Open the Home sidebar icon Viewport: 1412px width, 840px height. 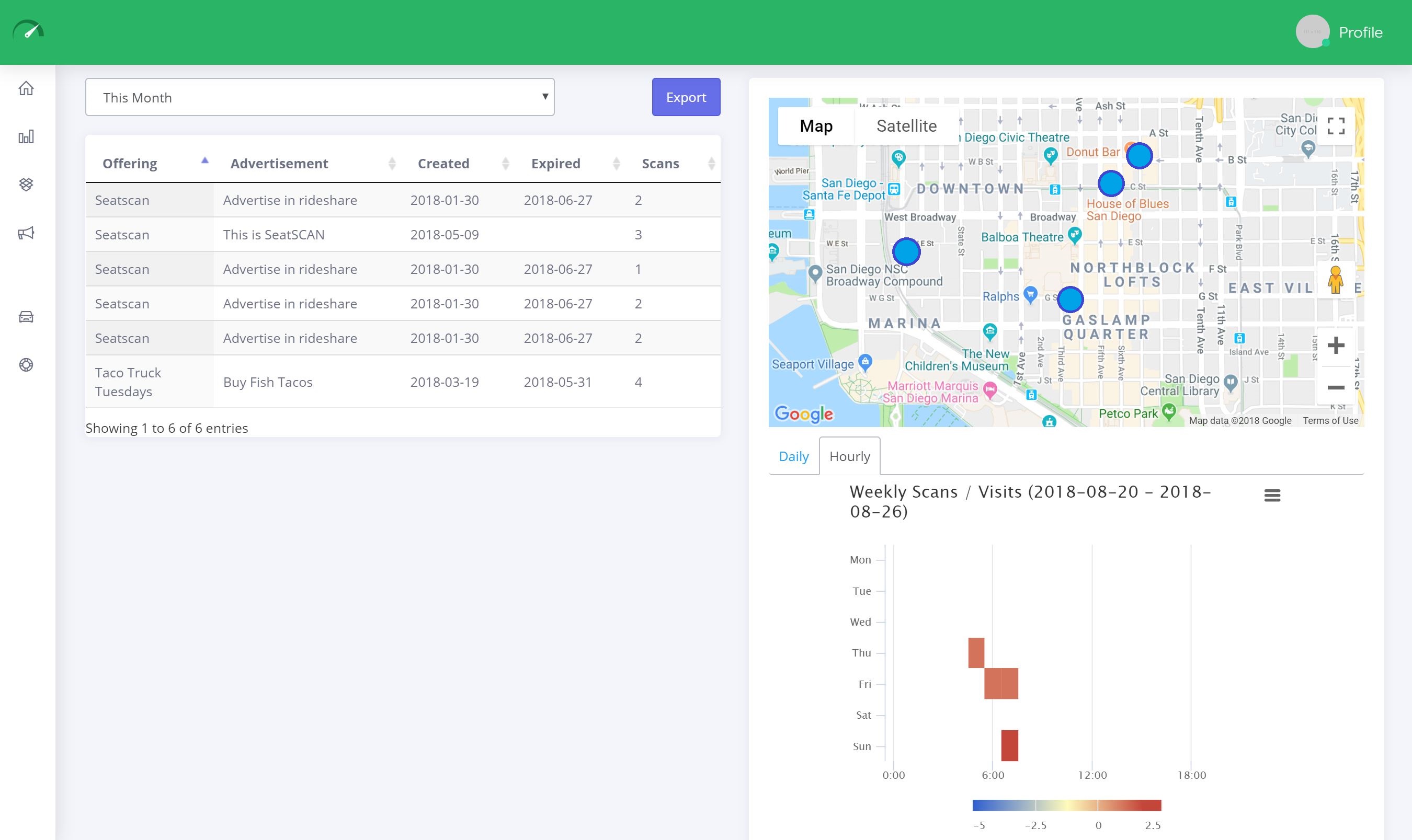[26, 88]
